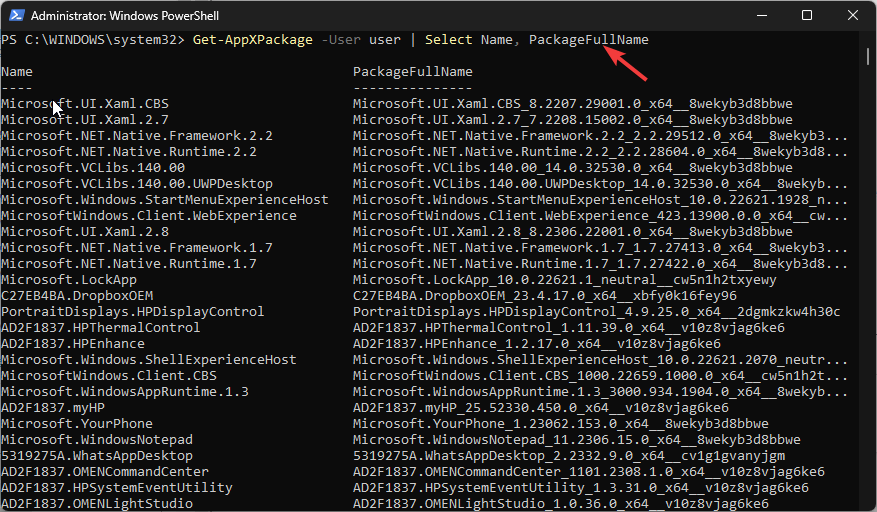Click the PackageFullName column header
This screenshot has width=877, height=512.
coord(413,72)
